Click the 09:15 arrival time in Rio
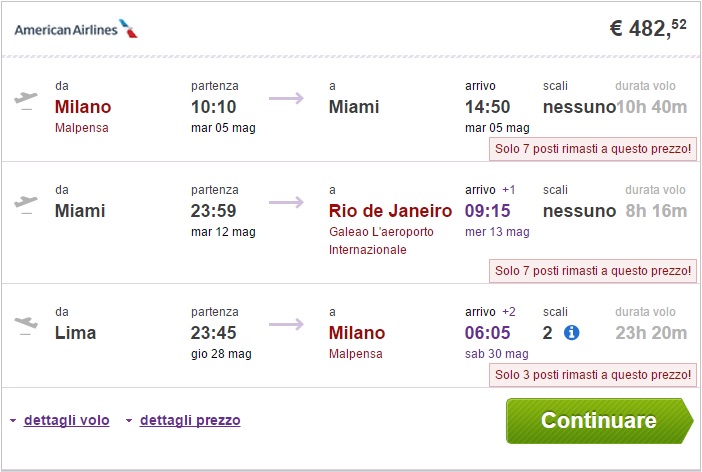The image size is (702, 472). pos(490,211)
